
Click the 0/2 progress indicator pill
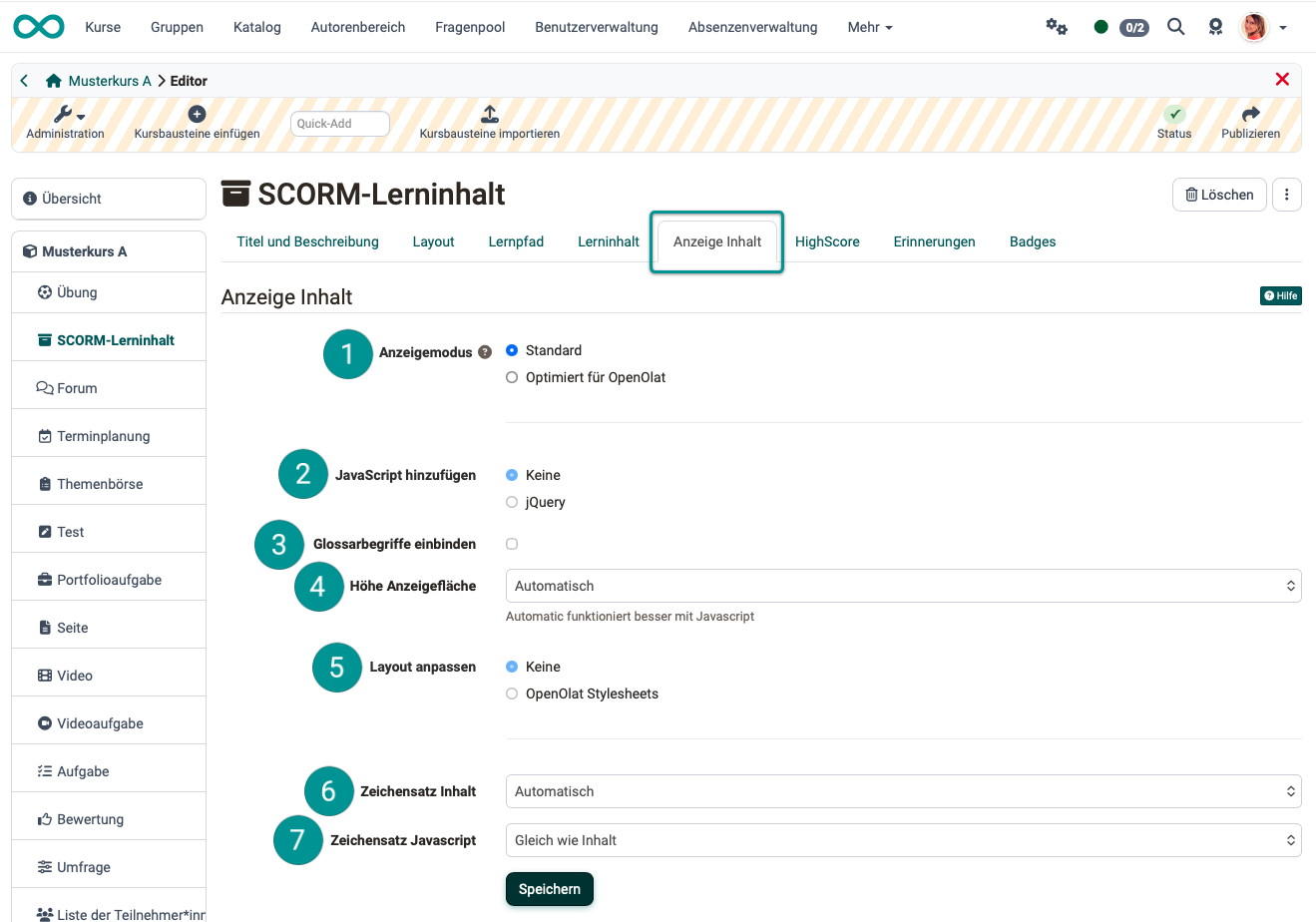[x=1133, y=27]
